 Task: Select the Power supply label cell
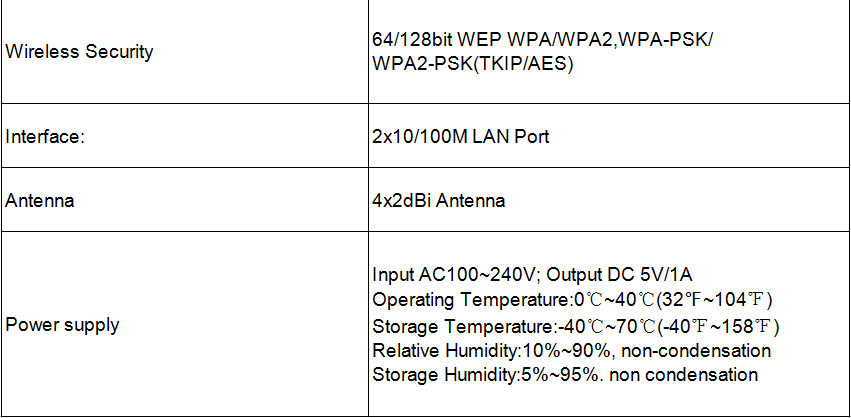click(185, 324)
